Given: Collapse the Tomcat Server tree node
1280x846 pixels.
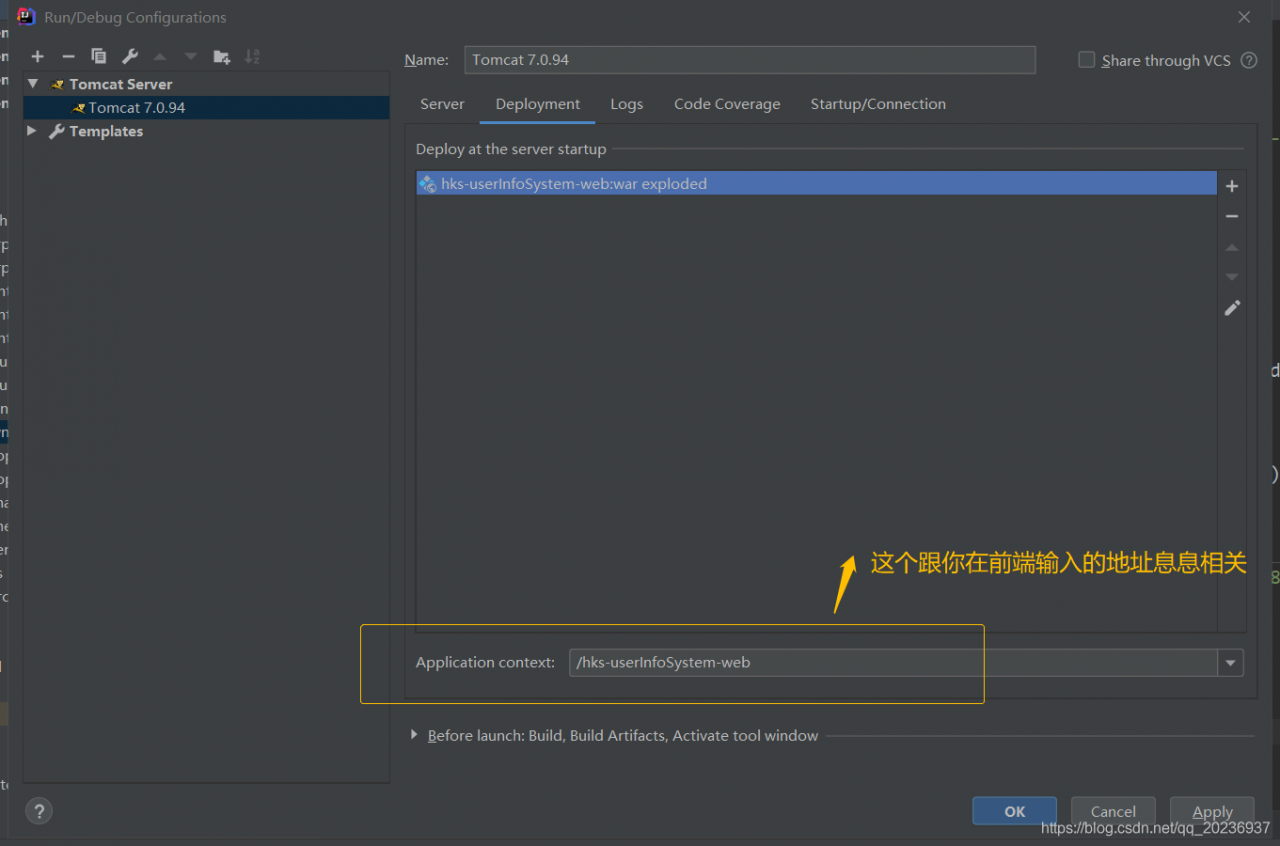Looking at the screenshot, I should tap(33, 84).
